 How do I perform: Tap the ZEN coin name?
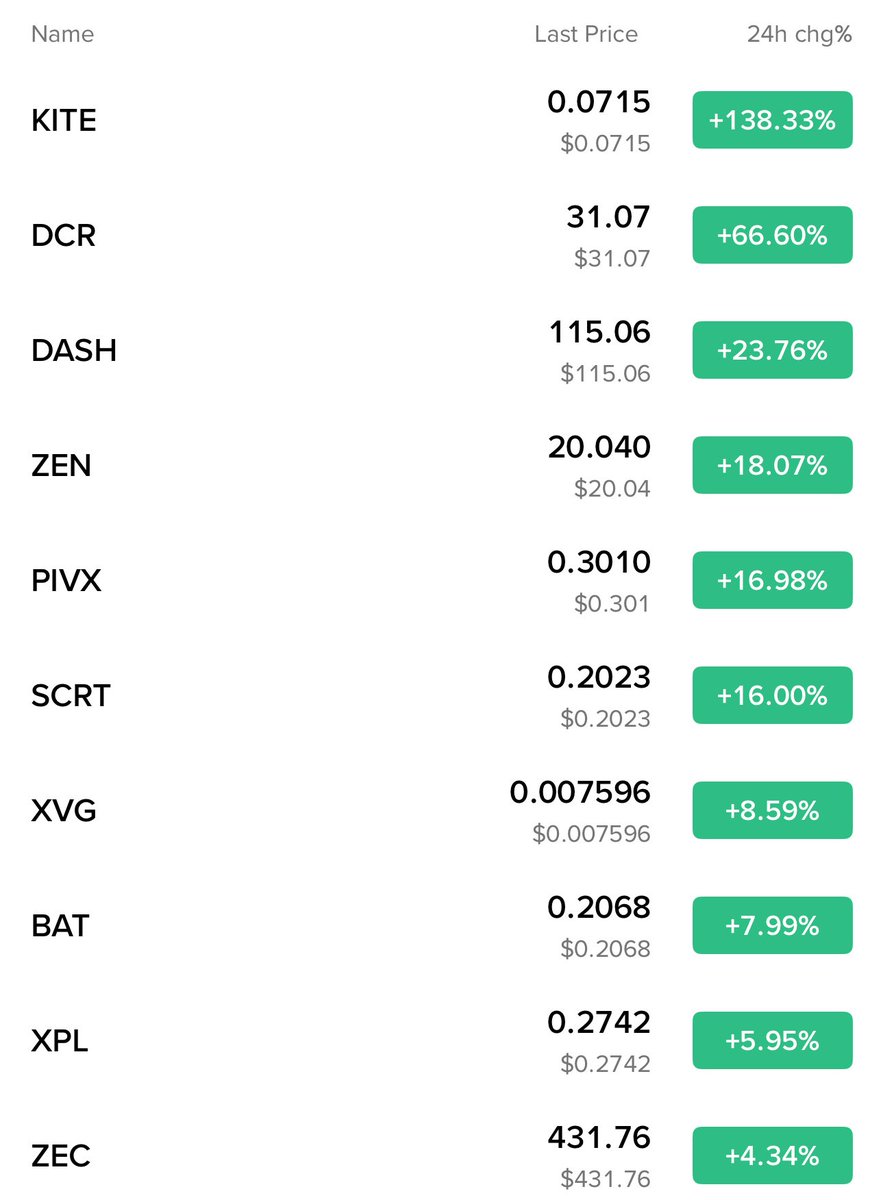coord(61,466)
